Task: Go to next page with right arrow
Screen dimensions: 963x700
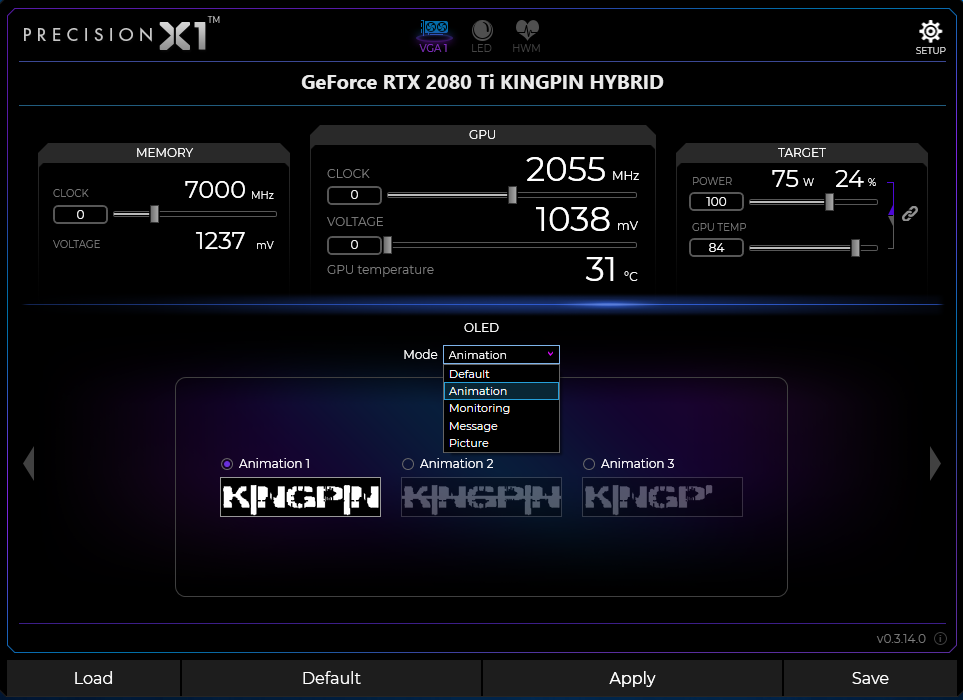Action: pyautogui.click(x=935, y=464)
